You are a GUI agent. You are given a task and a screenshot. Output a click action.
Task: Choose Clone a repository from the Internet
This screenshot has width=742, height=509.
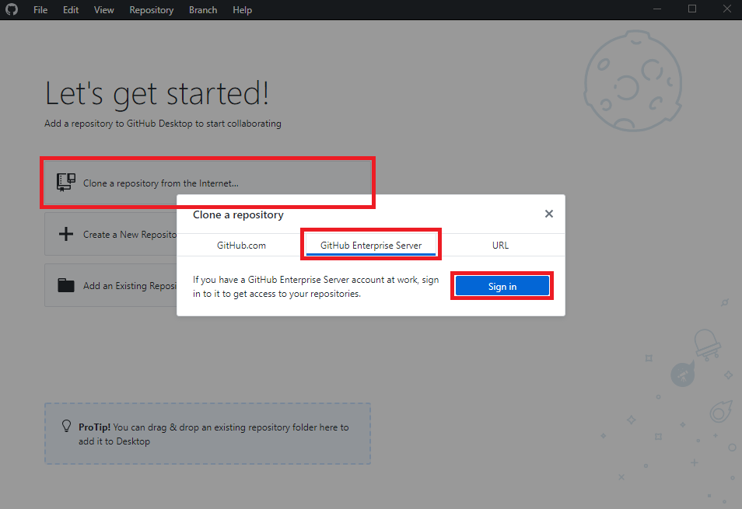pos(208,183)
